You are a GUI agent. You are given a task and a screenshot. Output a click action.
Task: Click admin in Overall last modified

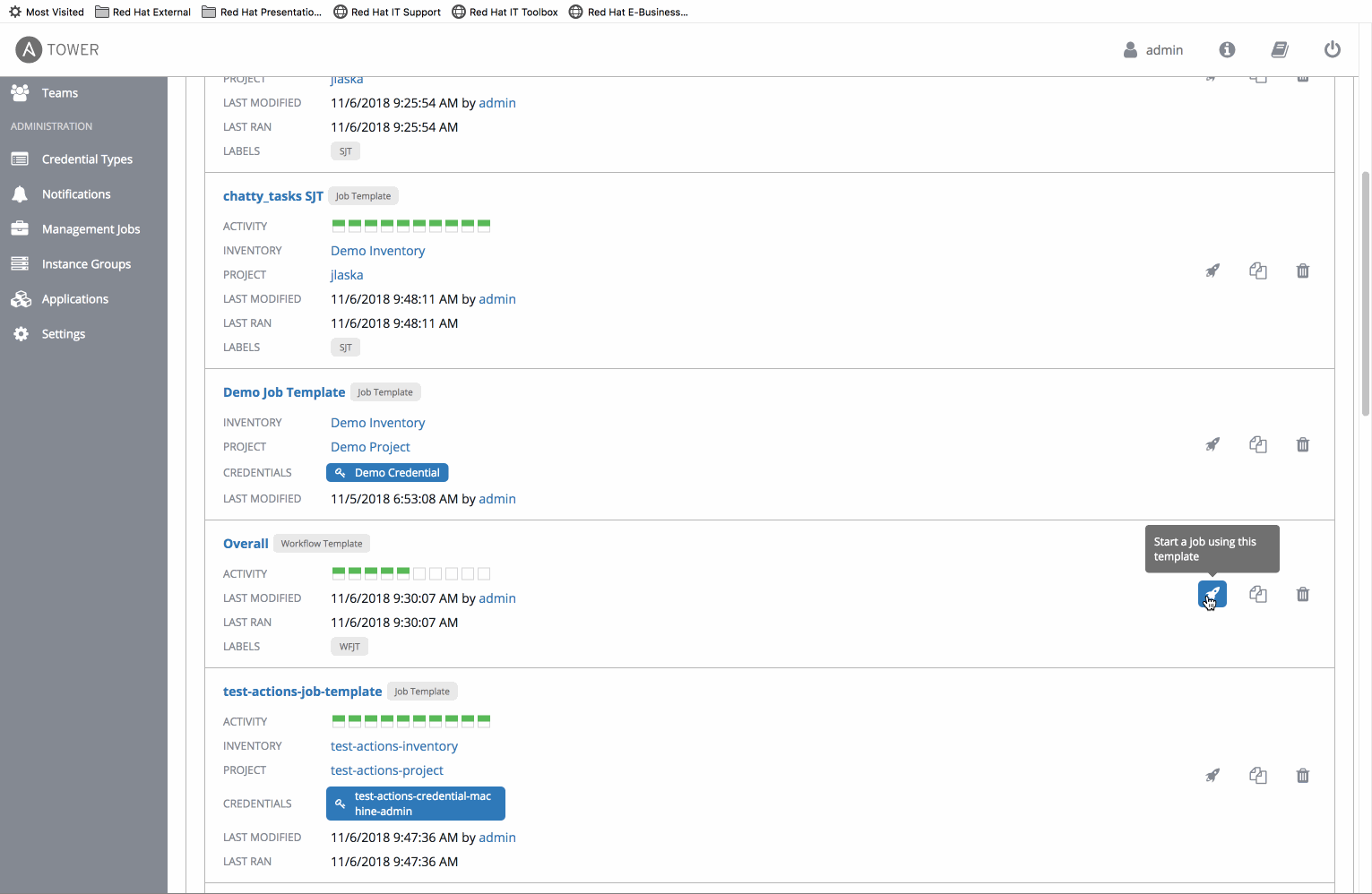pos(497,598)
